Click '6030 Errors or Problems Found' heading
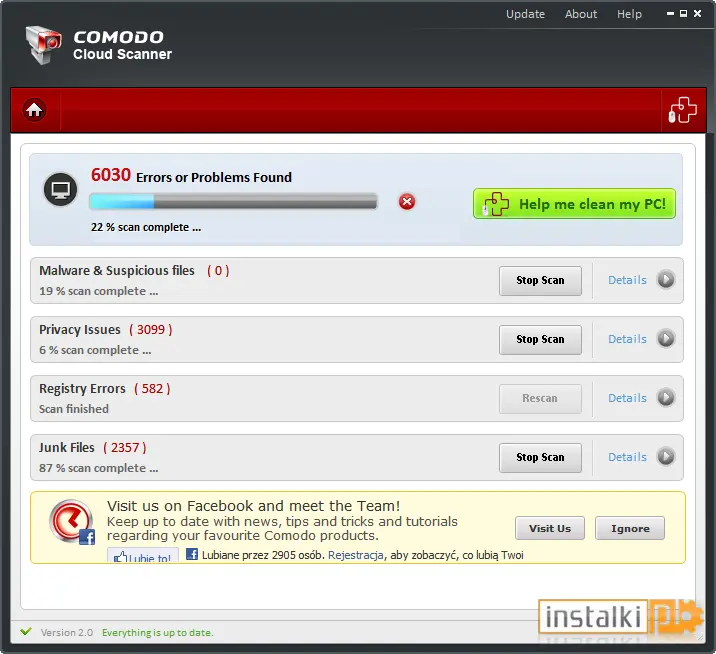 point(191,175)
